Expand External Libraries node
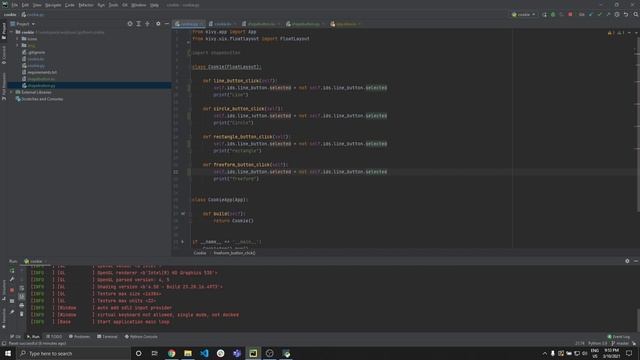Viewport: 640px width, 360px height. click(x=12, y=92)
